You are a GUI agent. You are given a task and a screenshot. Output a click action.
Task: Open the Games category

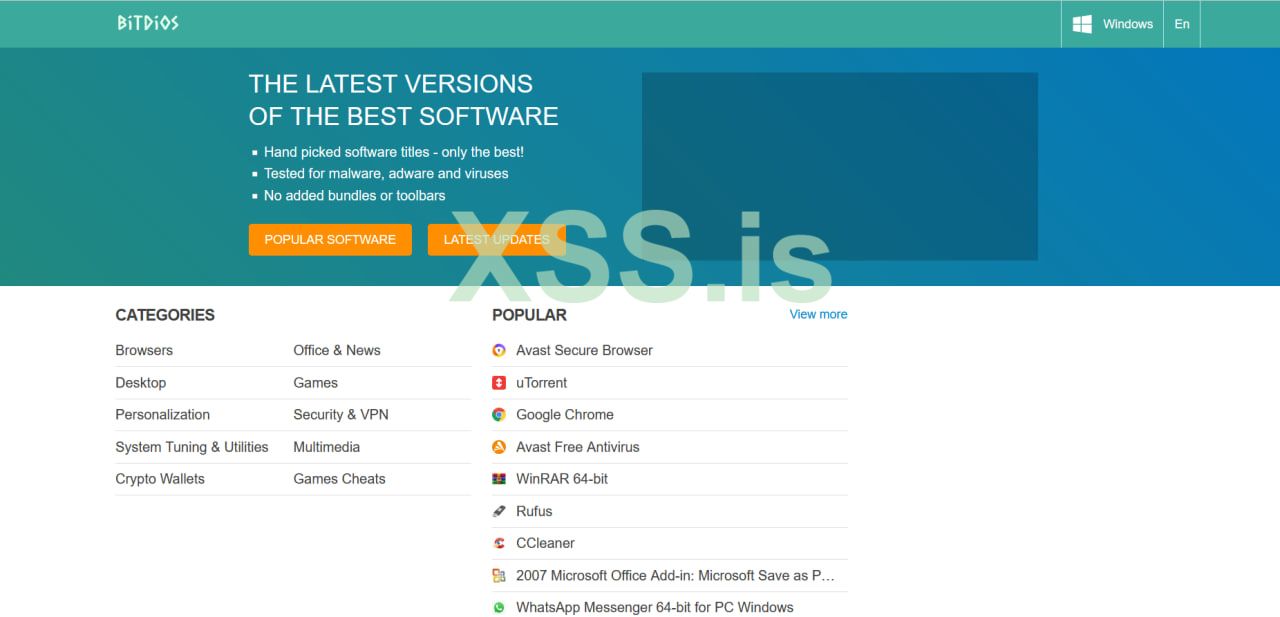[316, 382]
